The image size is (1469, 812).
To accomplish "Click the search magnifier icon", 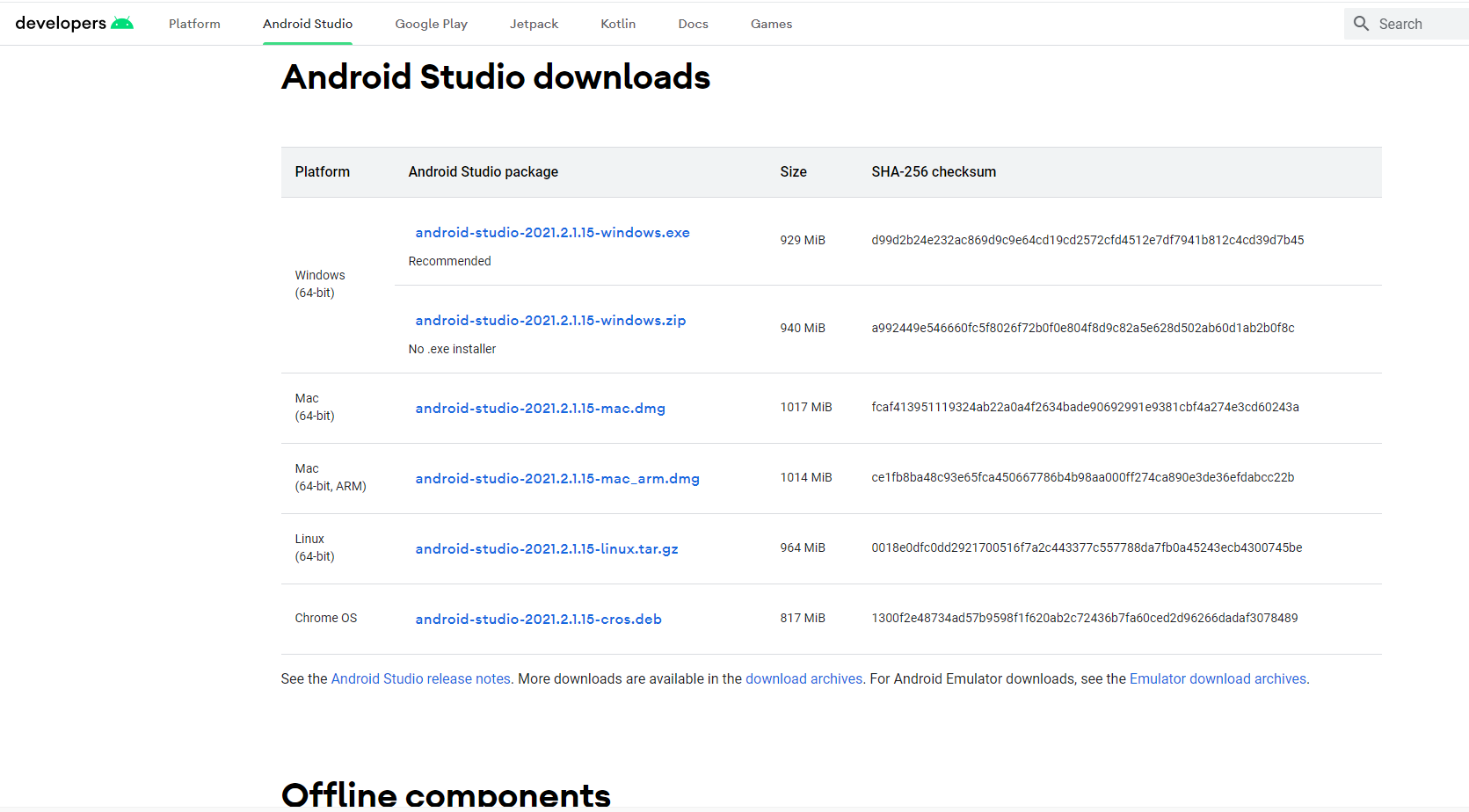I will (x=1361, y=24).
